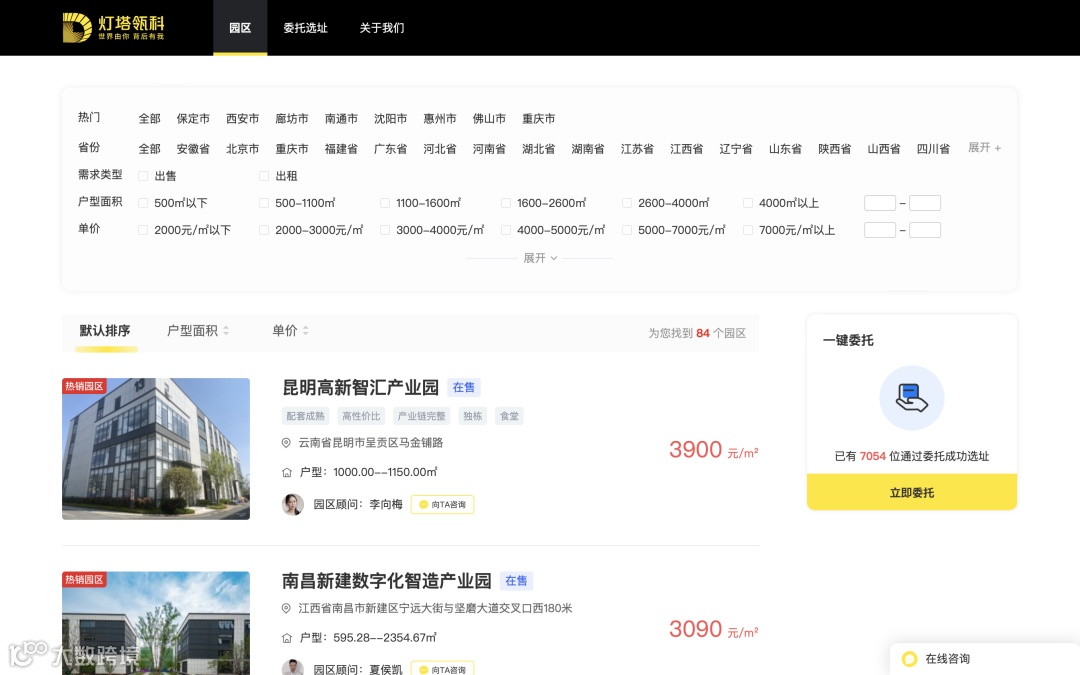
Task: Tick the 3000-4000元/㎡ checkbox
Action: pos(385,230)
